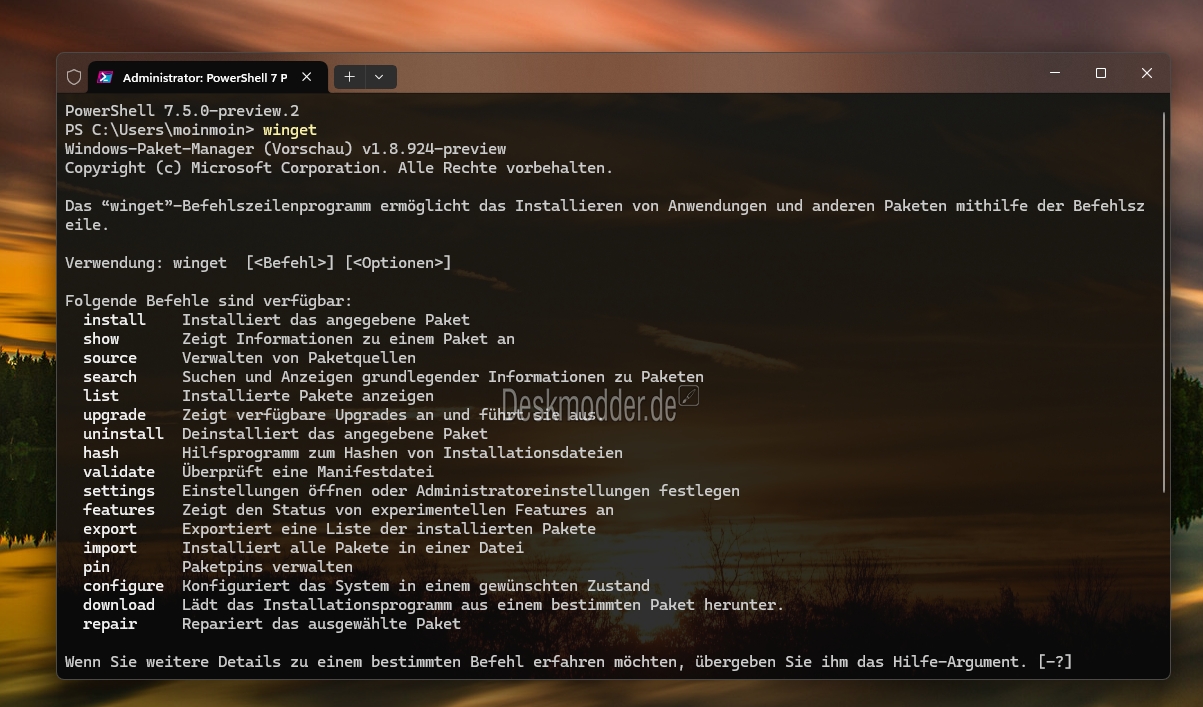Click 'Verwalten von Paketquellen' description
Image resolution: width=1203 pixels, height=707 pixels.
[x=299, y=358]
